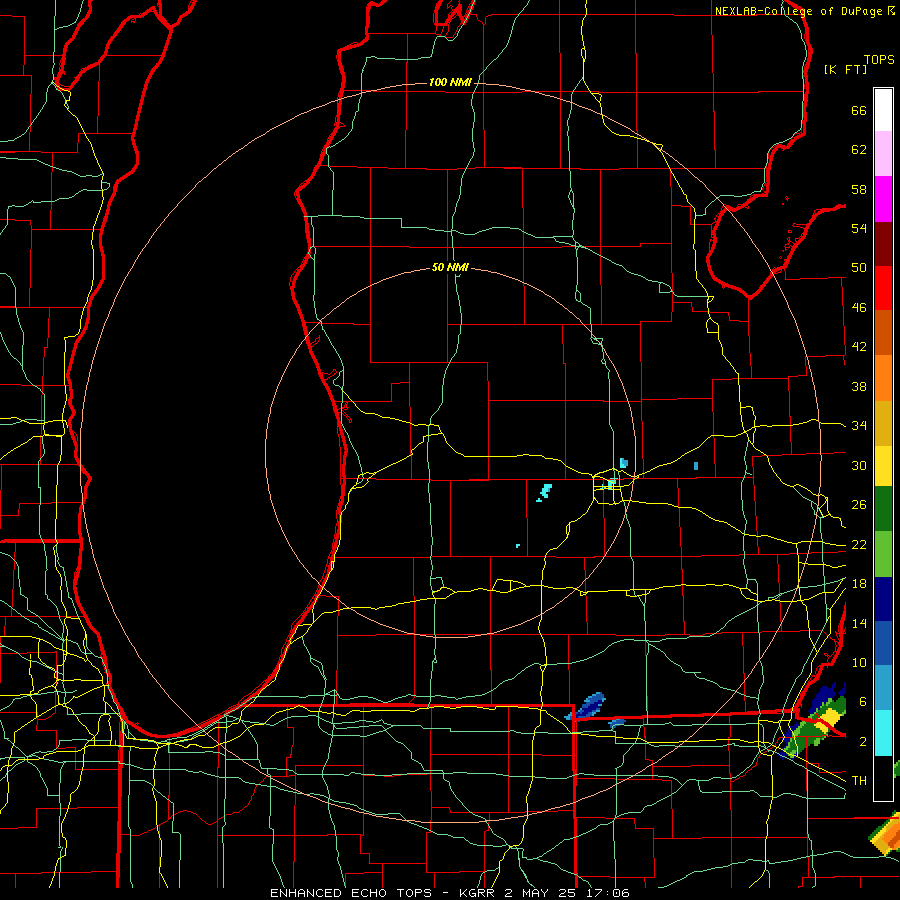900x900 pixels.
Task: Pick the bright red legend swatch
Action: tap(883, 288)
